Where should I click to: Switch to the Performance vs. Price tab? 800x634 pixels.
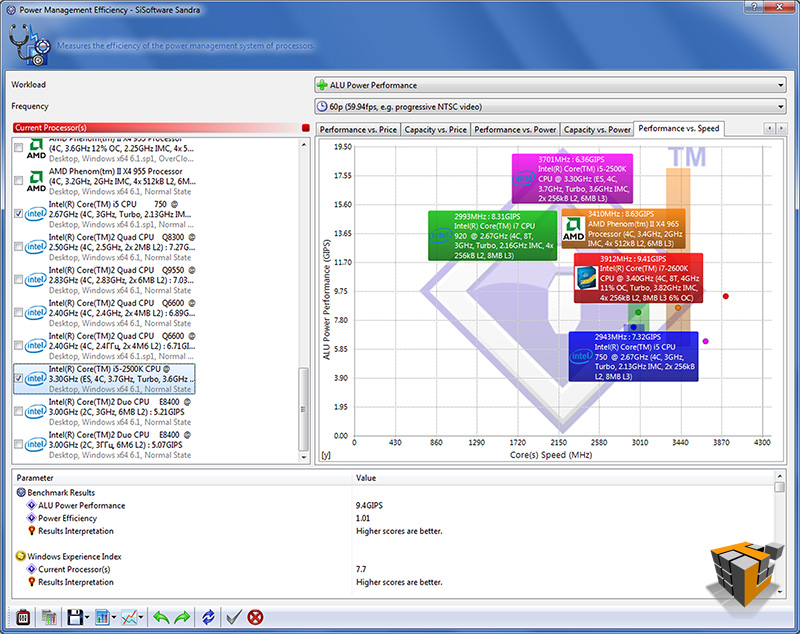(358, 130)
